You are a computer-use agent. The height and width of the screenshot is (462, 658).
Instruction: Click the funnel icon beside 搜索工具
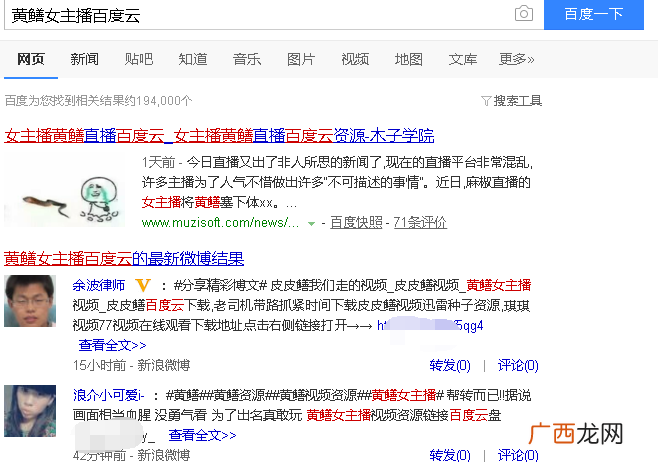tap(486, 101)
